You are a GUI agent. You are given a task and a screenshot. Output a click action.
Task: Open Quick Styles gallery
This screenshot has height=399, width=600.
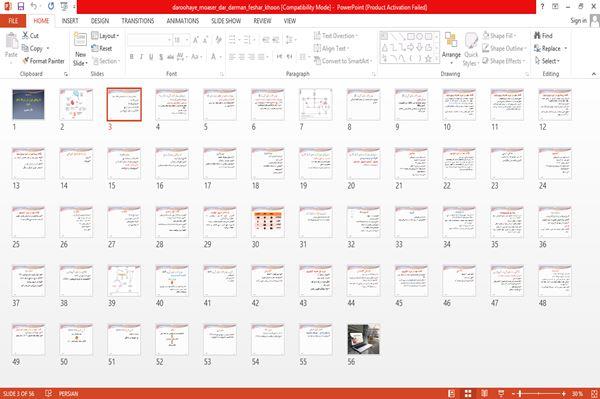[471, 49]
